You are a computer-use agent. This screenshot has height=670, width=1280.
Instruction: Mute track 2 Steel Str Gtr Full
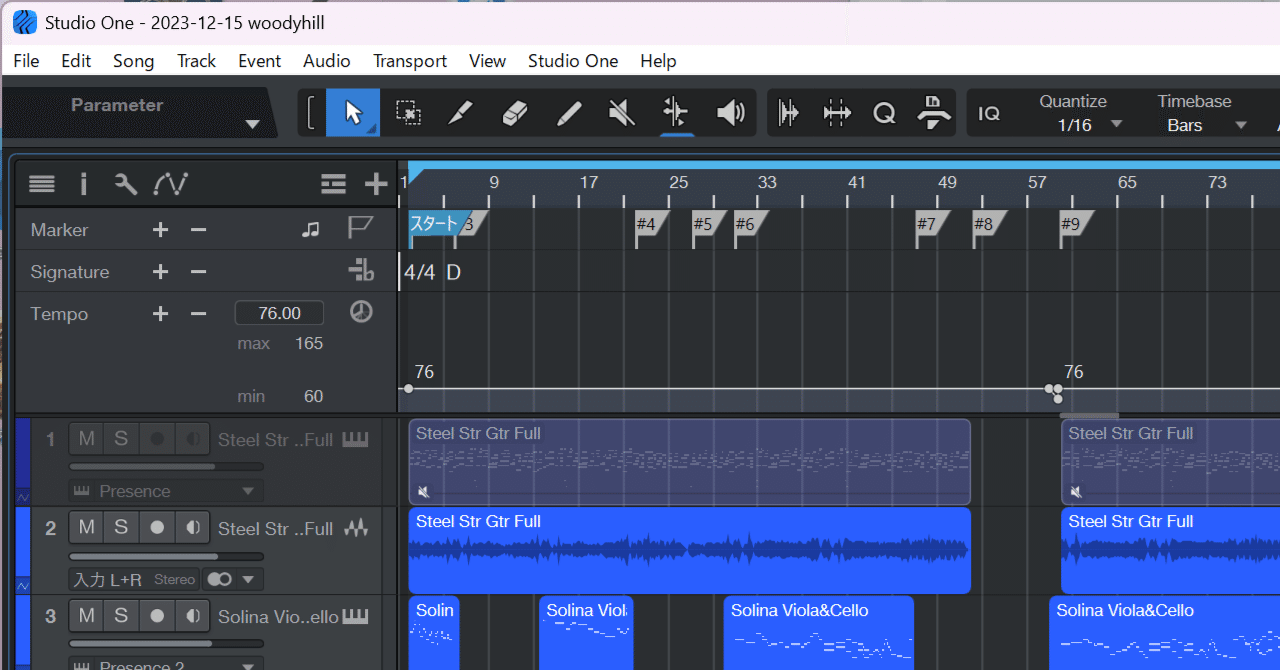pyautogui.click(x=86, y=527)
